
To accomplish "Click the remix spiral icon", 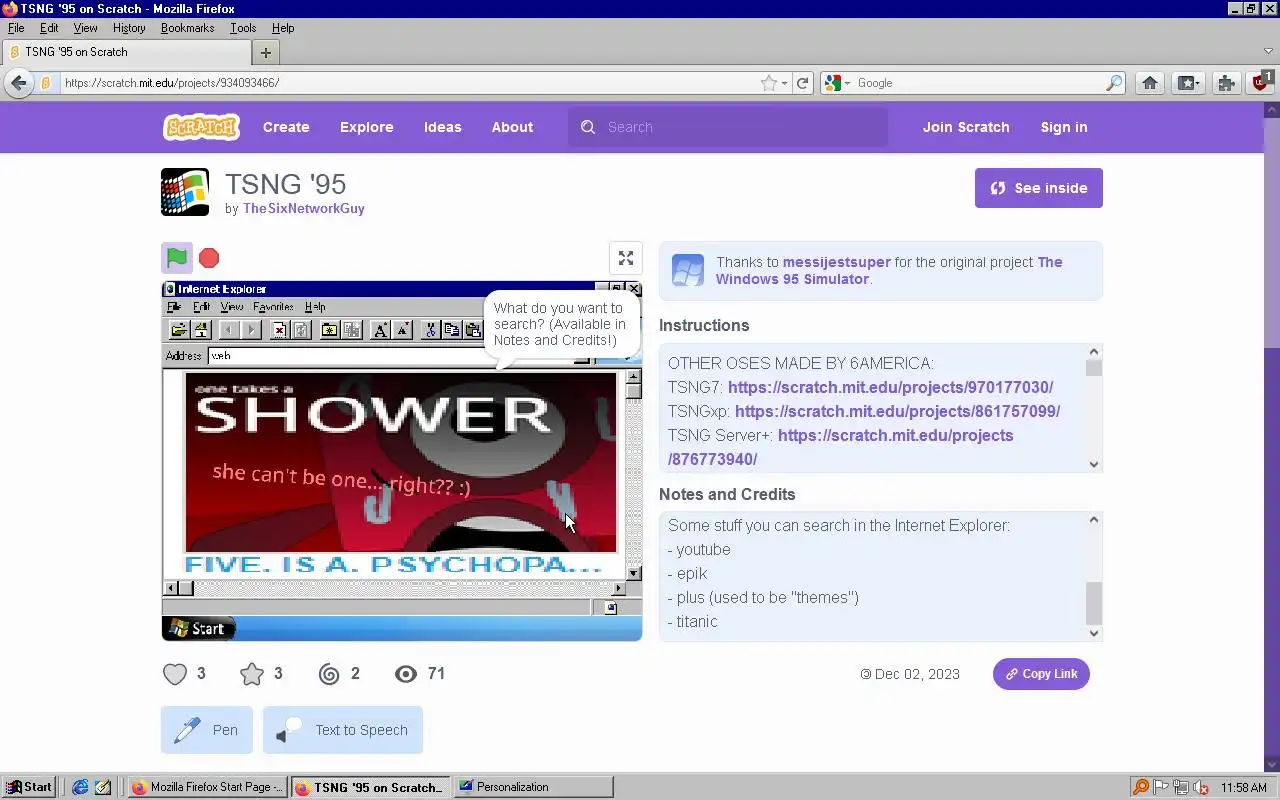I will [x=329, y=674].
